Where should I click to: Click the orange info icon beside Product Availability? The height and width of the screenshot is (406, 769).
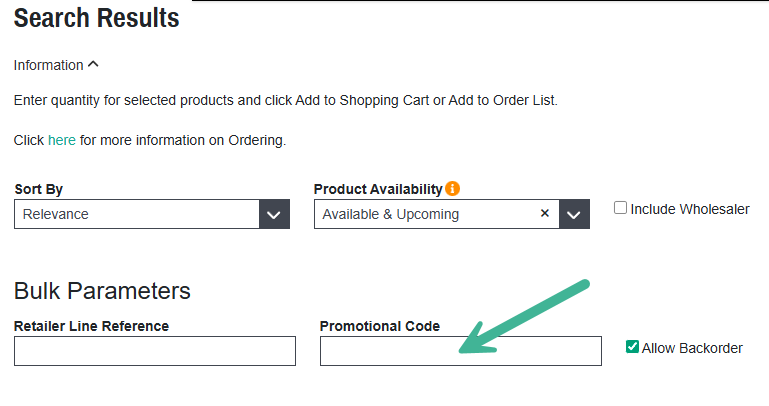click(453, 188)
